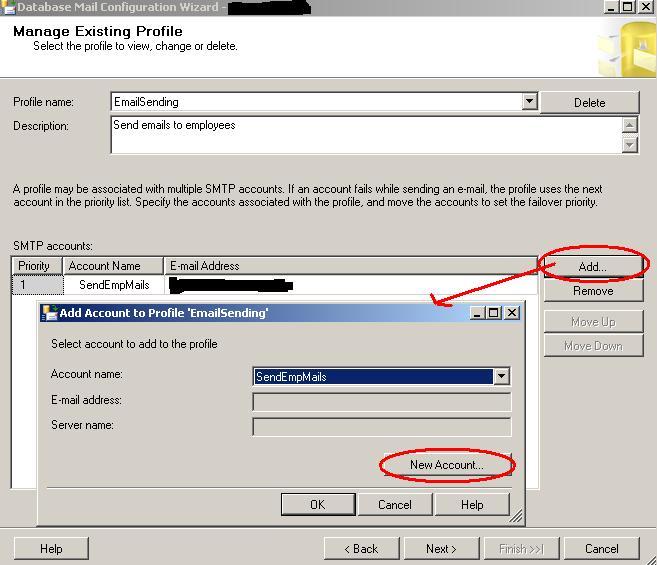Click the New Account... button
657x565 pixels.
(447, 465)
